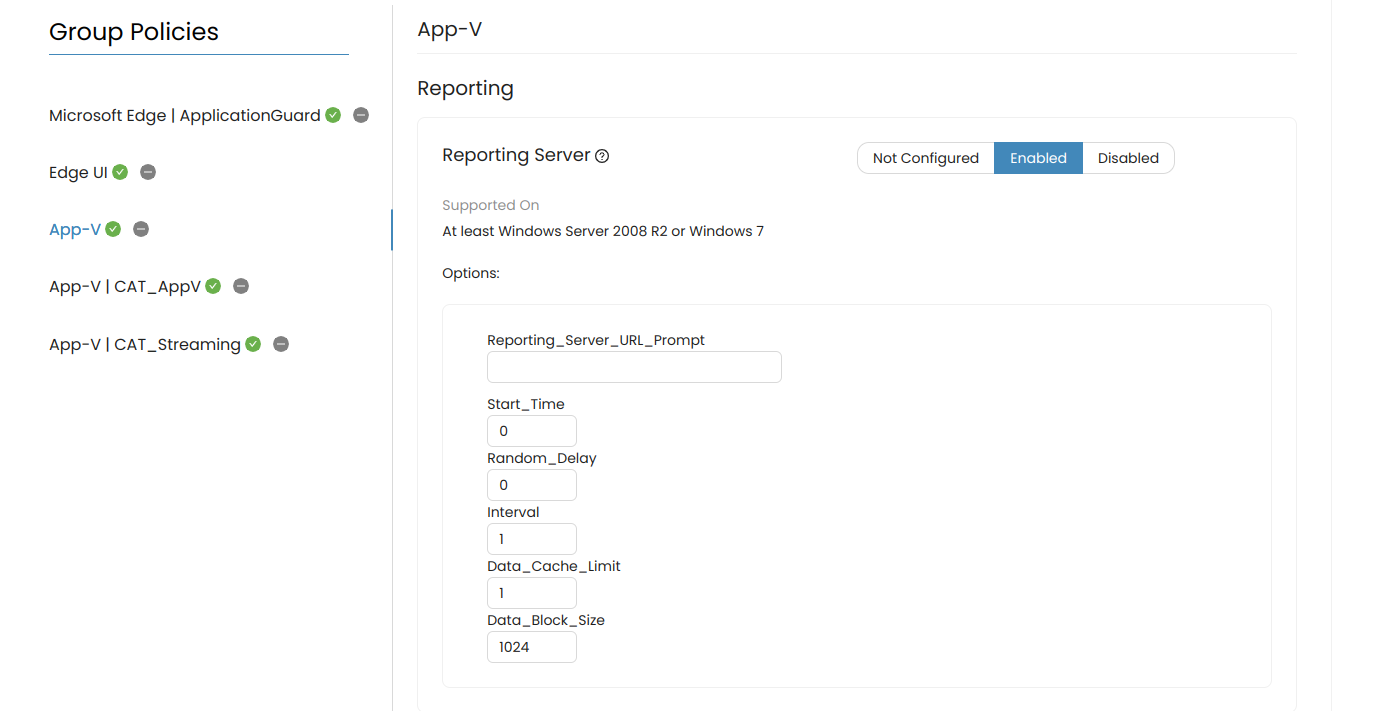The width and height of the screenshot is (1380, 711).
Task: Click help icon beside Reporting Server
Action: pyautogui.click(x=602, y=156)
